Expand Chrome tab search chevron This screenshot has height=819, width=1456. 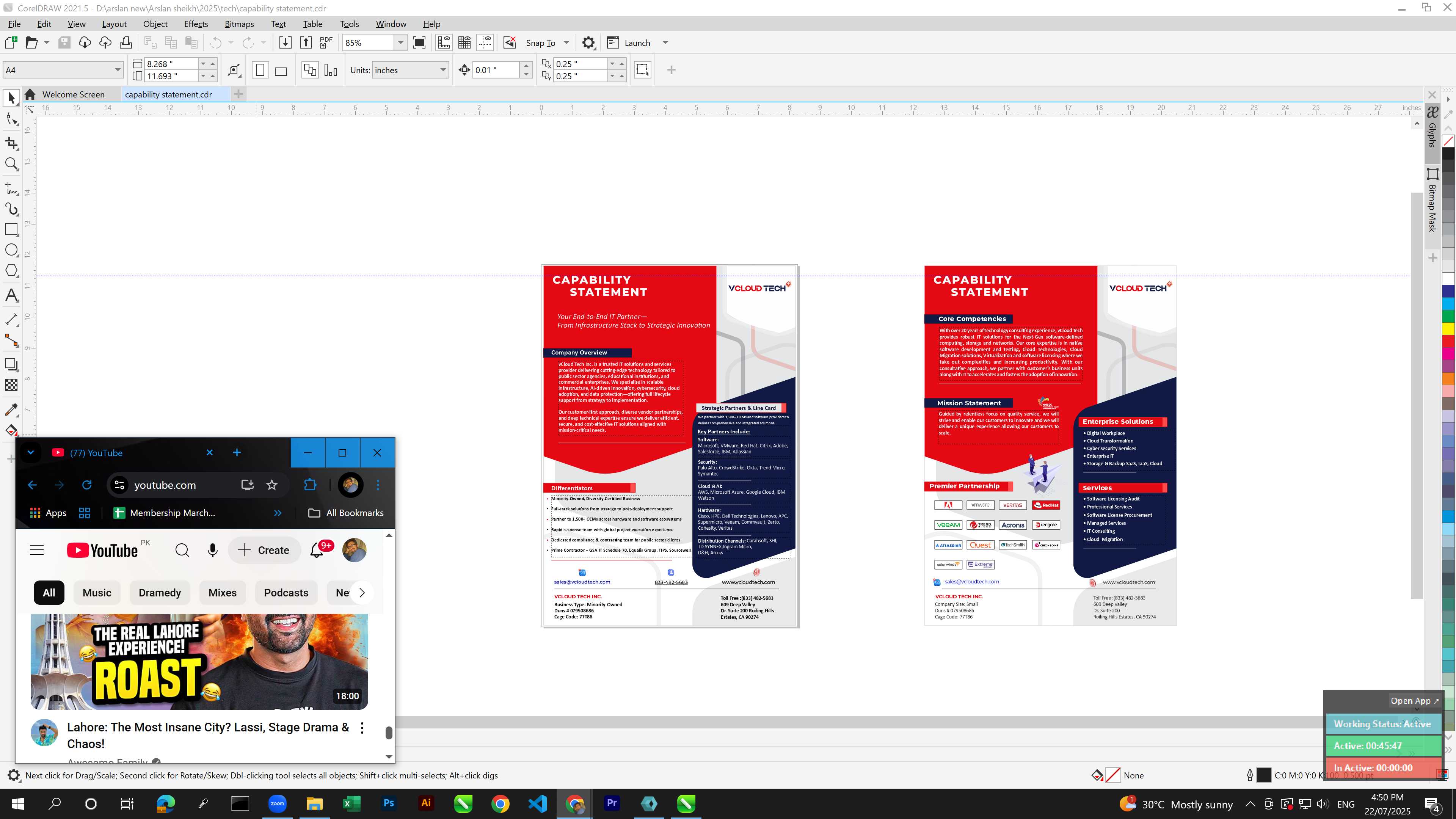click(x=31, y=452)
